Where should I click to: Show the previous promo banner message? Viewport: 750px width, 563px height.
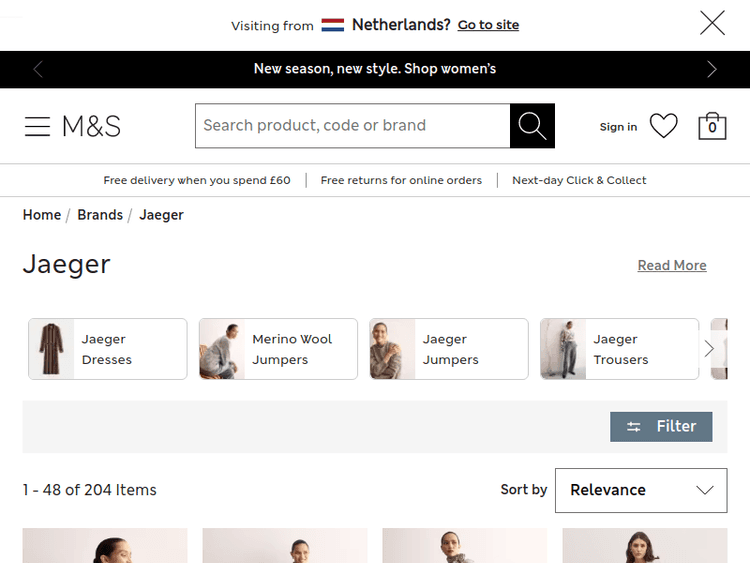click(38, 69)
